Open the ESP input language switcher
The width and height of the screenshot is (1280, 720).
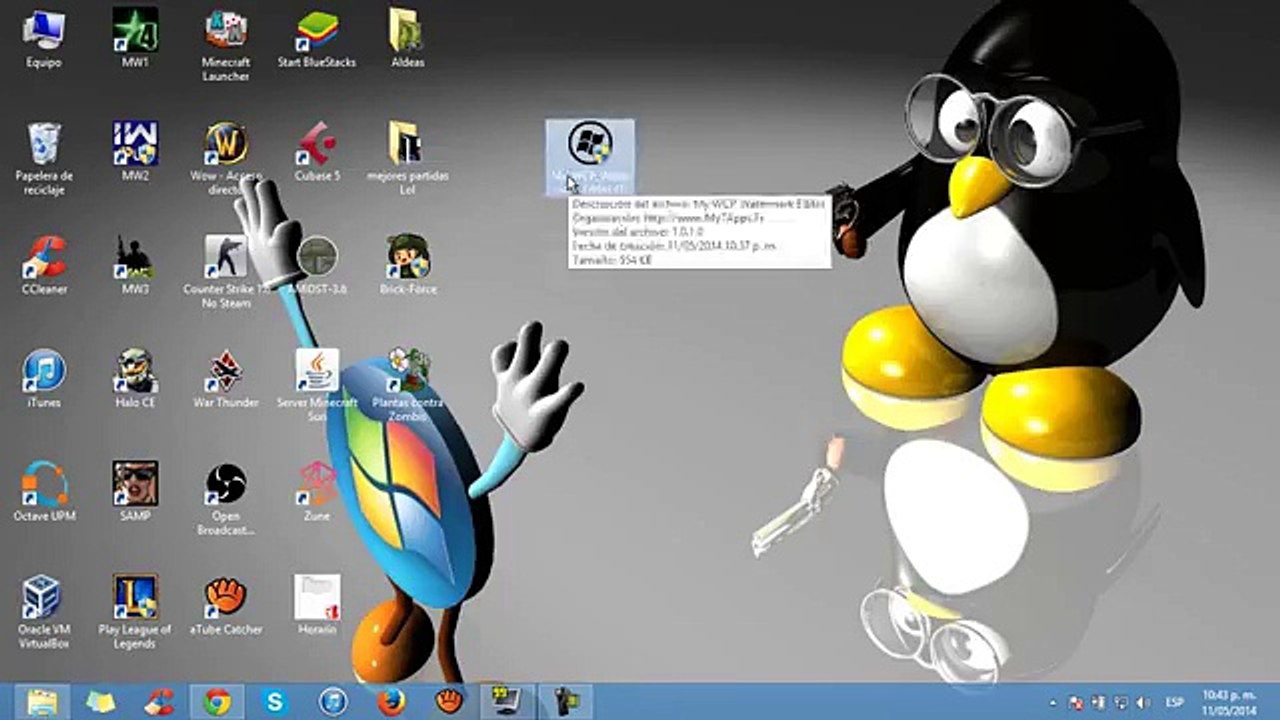tap(1175, 702)
